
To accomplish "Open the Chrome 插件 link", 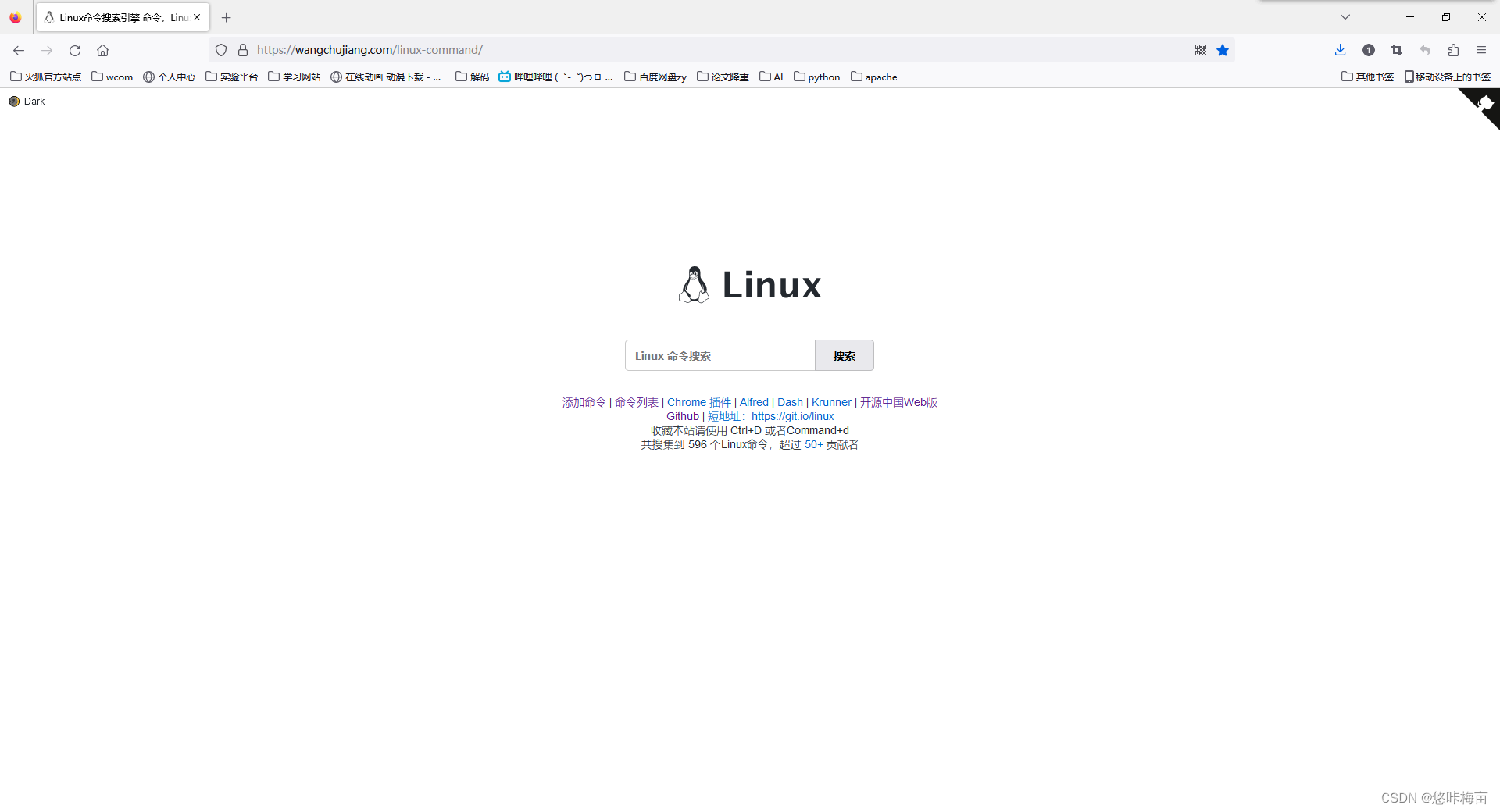I will (699, 402).
